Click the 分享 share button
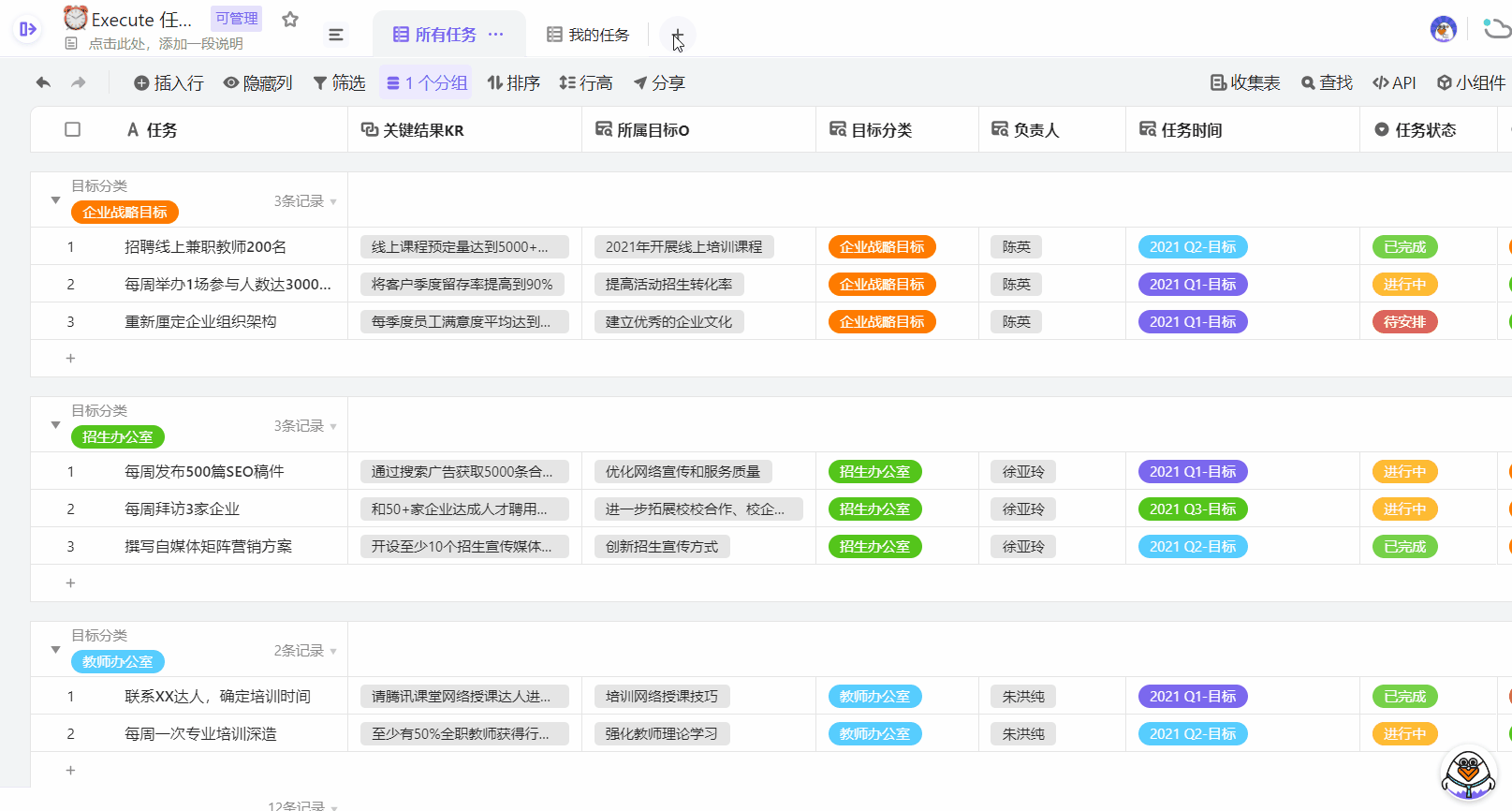The height and width of the screenshot is (811, 1512). (x=659, y=83)
